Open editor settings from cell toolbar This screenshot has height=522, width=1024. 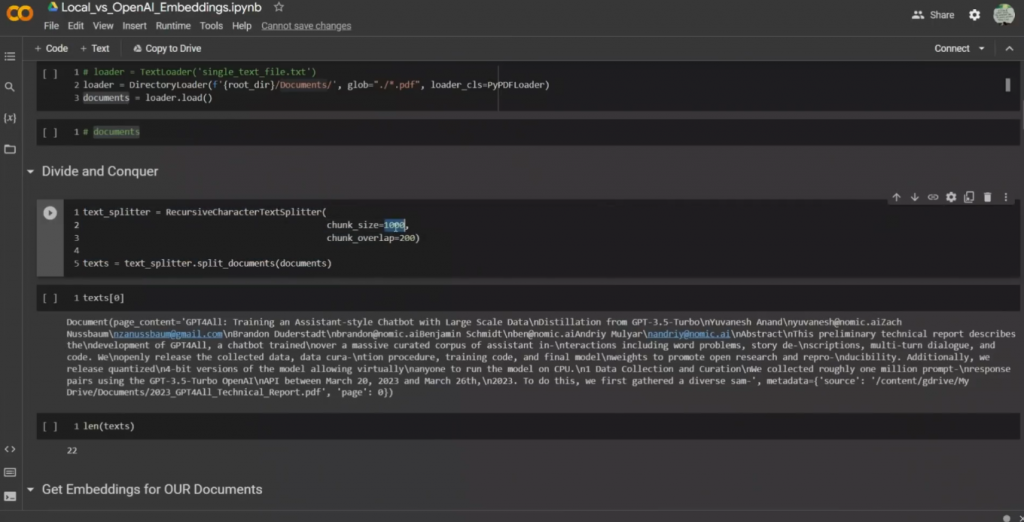point(951,197)
